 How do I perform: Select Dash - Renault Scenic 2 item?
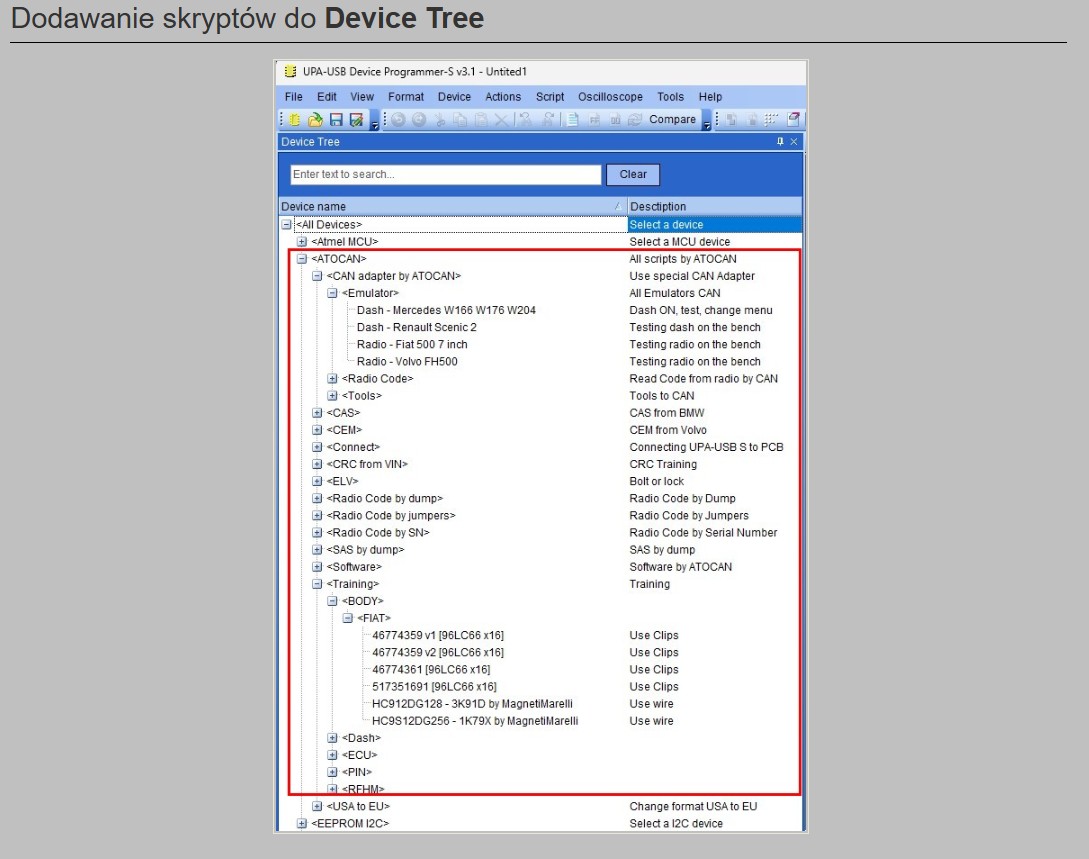click(x=416, y=328)
